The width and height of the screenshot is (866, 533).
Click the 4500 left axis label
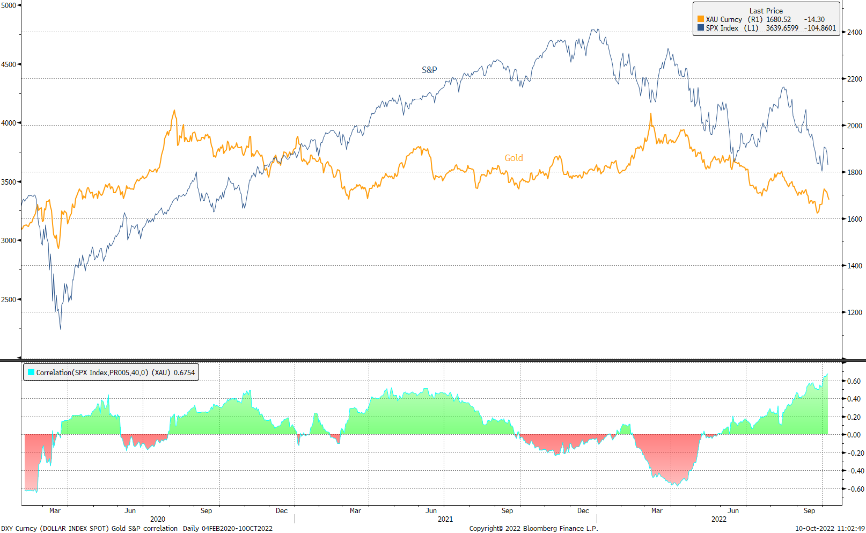click(x=8, y=64)
